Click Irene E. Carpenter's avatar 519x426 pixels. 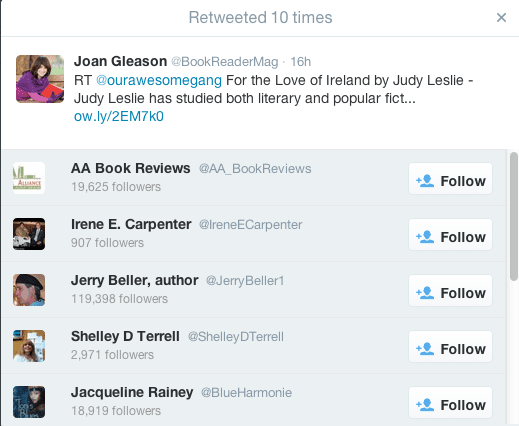tap(29, 234)
